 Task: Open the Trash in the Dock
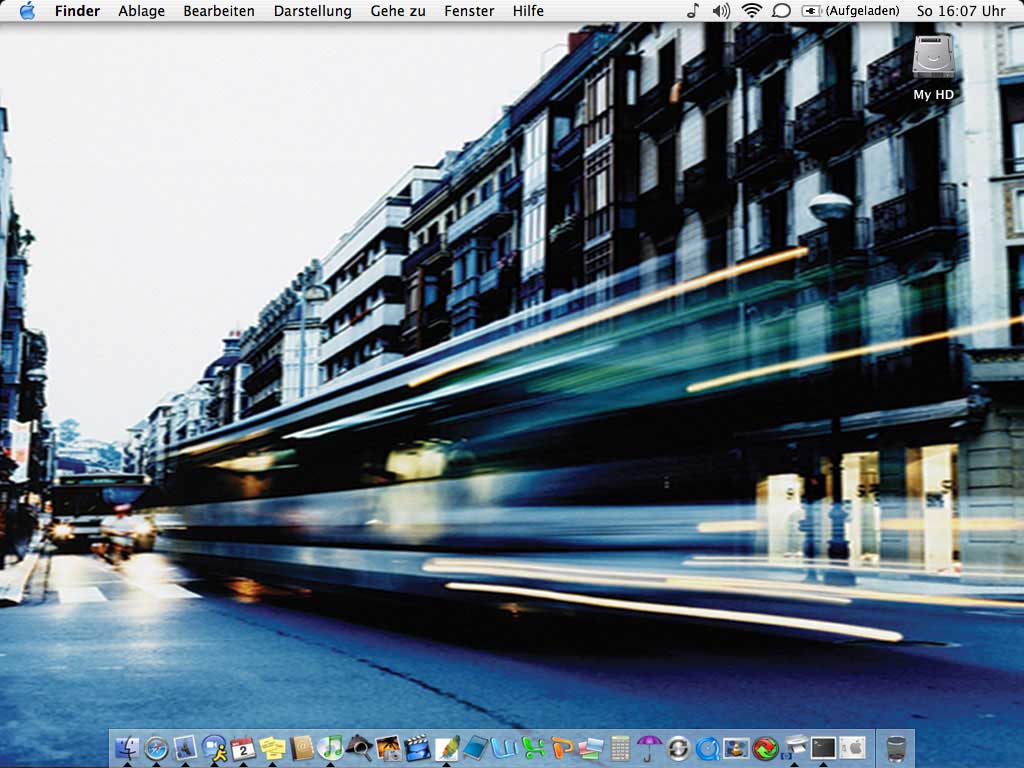[x=896, y=748]
